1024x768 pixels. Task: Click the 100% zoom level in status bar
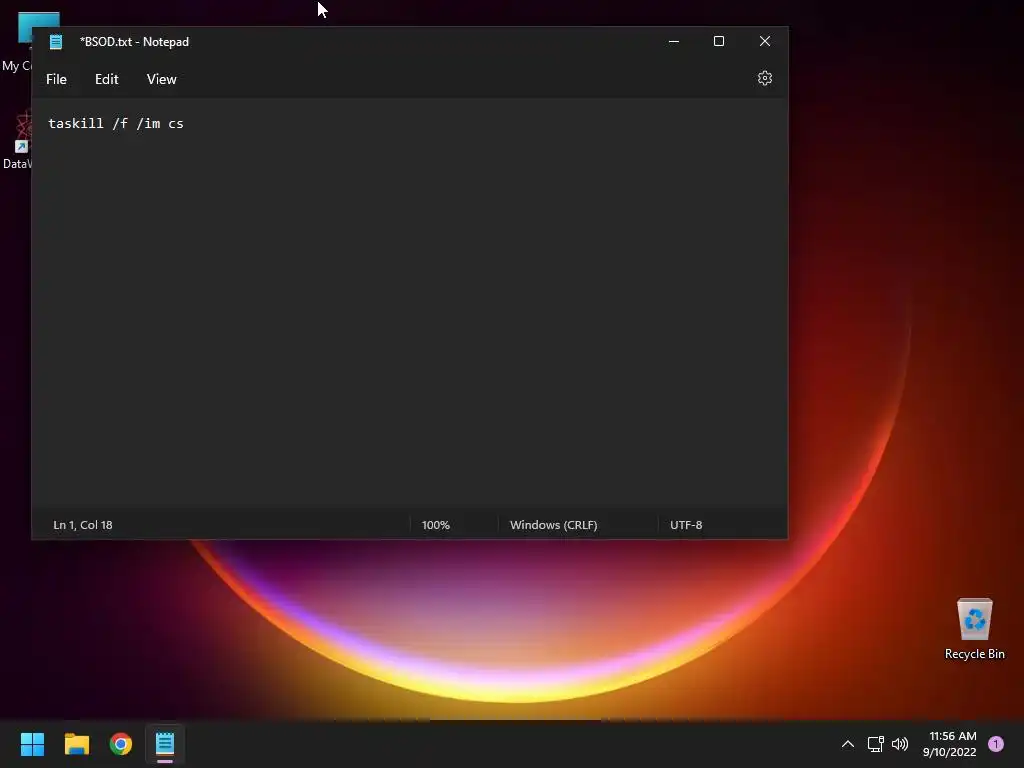[436, 525]
